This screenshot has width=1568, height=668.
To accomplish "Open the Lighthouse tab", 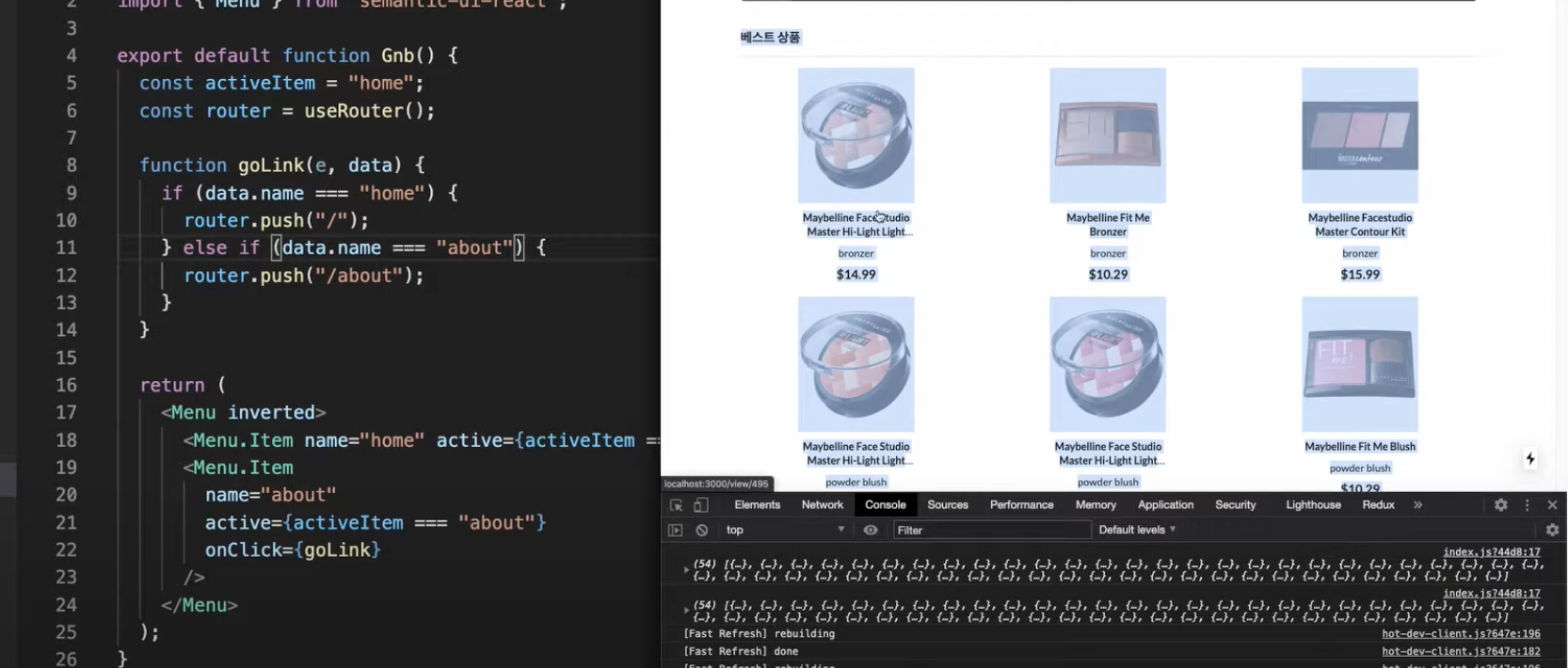I will [1314, 505].
